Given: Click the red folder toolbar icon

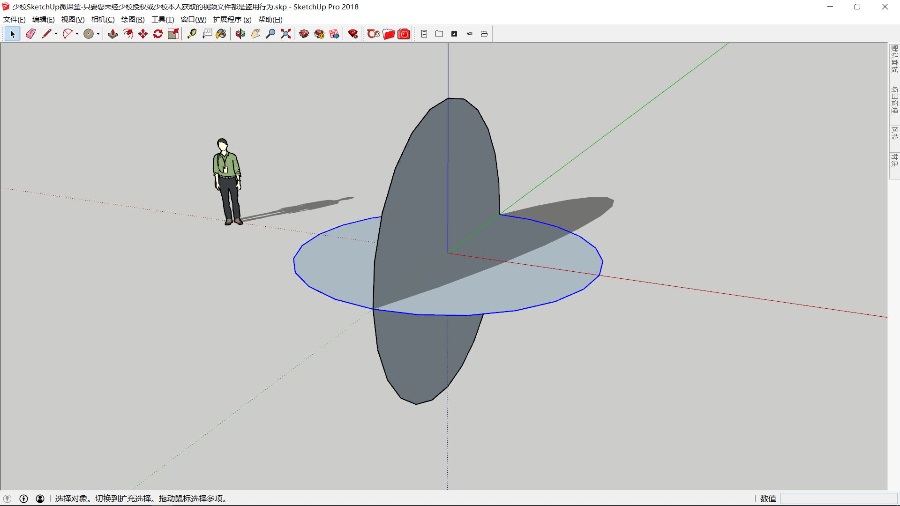Looking at the screenshot, I should pos(389,34).
